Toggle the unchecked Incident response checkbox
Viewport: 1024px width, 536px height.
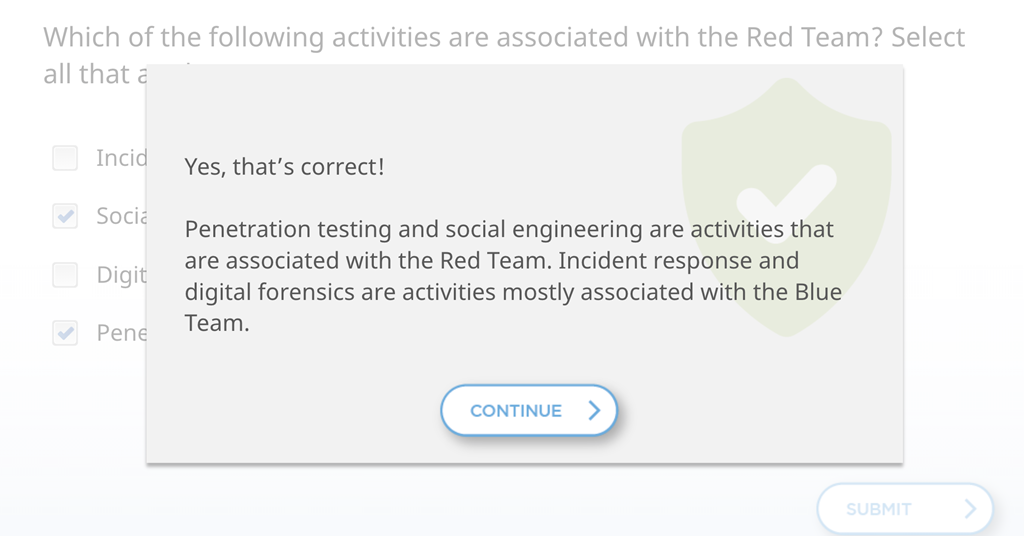coord(65,158)
